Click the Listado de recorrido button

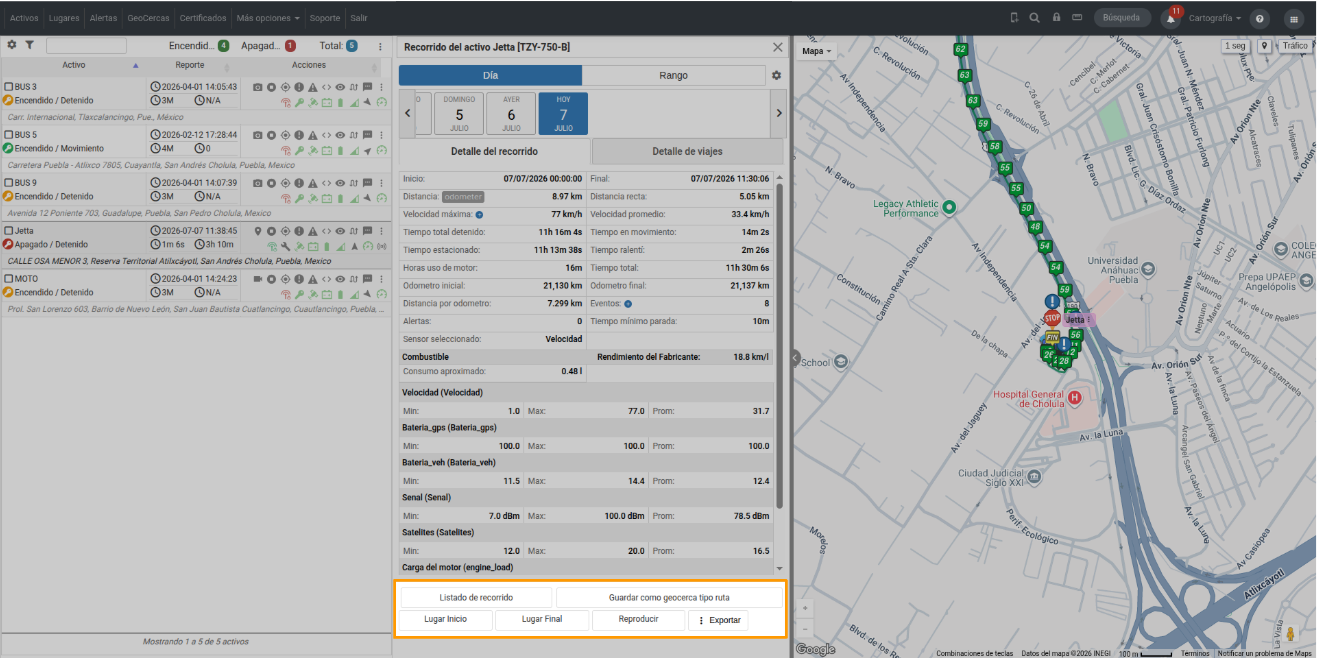point(476,597)
